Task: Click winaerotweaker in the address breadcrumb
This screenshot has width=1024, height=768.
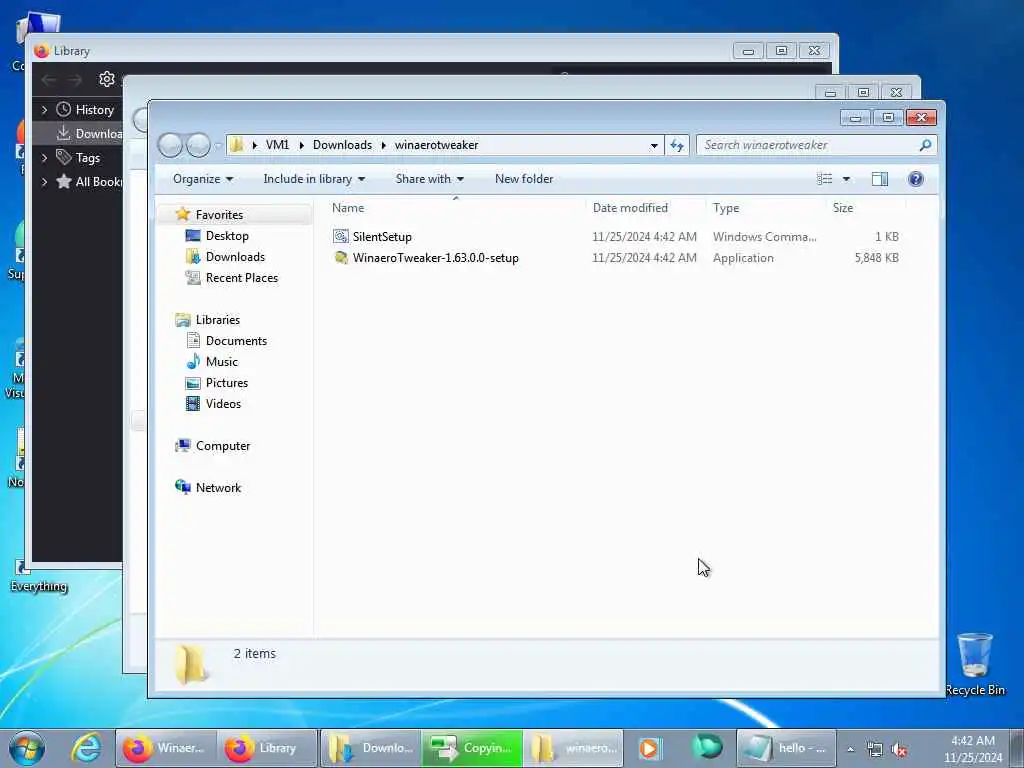Action: (436, 145)
